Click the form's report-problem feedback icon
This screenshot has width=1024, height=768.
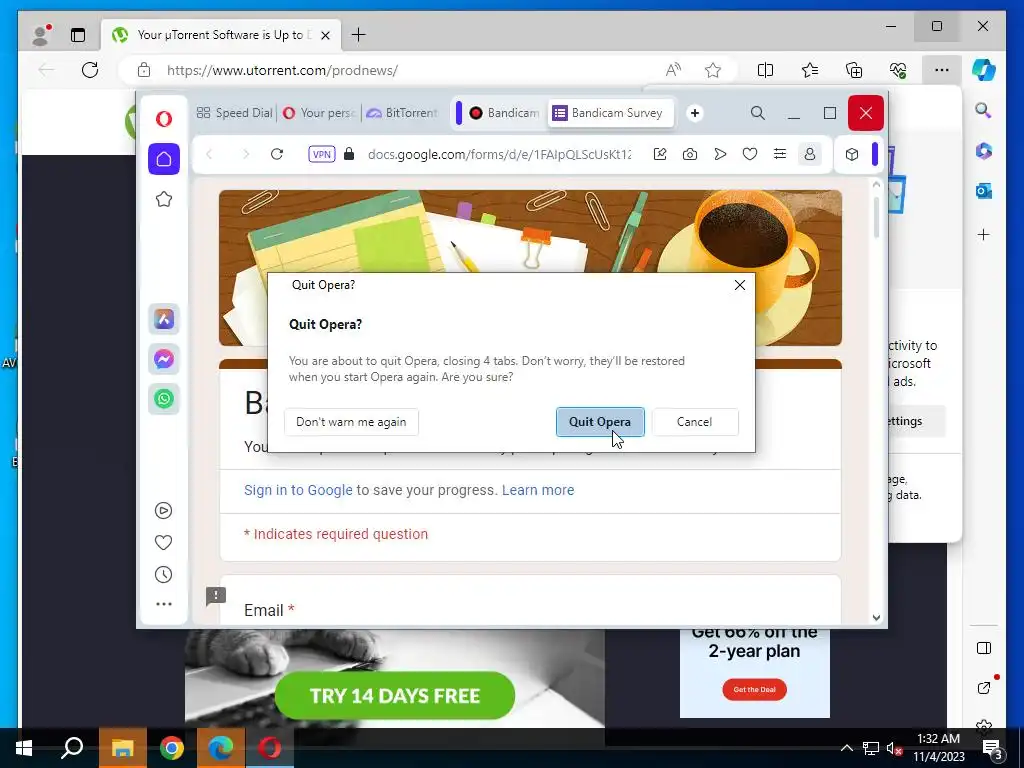[x=216, y=596]
